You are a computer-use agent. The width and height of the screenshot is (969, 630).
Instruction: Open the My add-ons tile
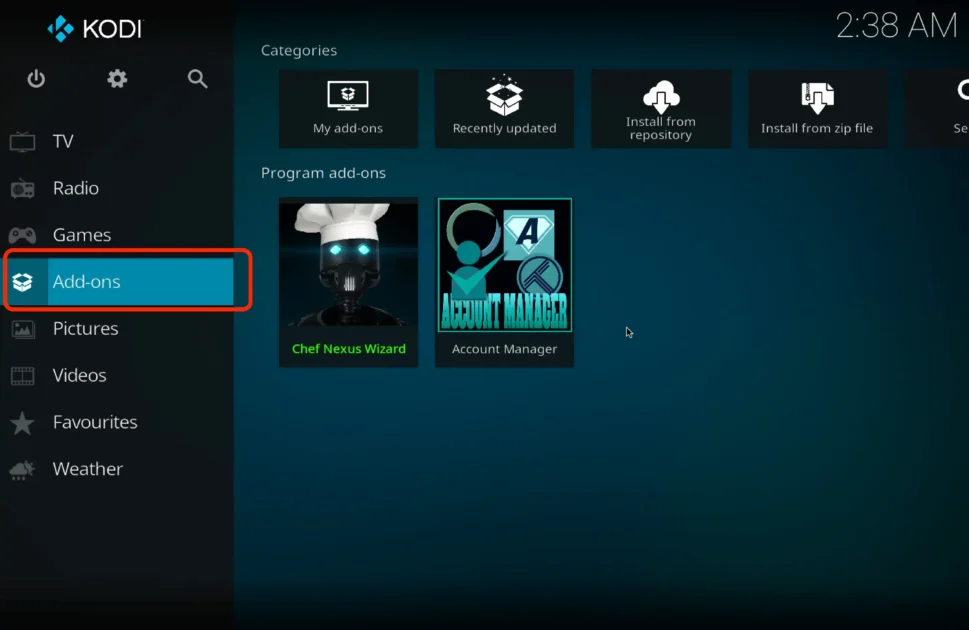348,108
